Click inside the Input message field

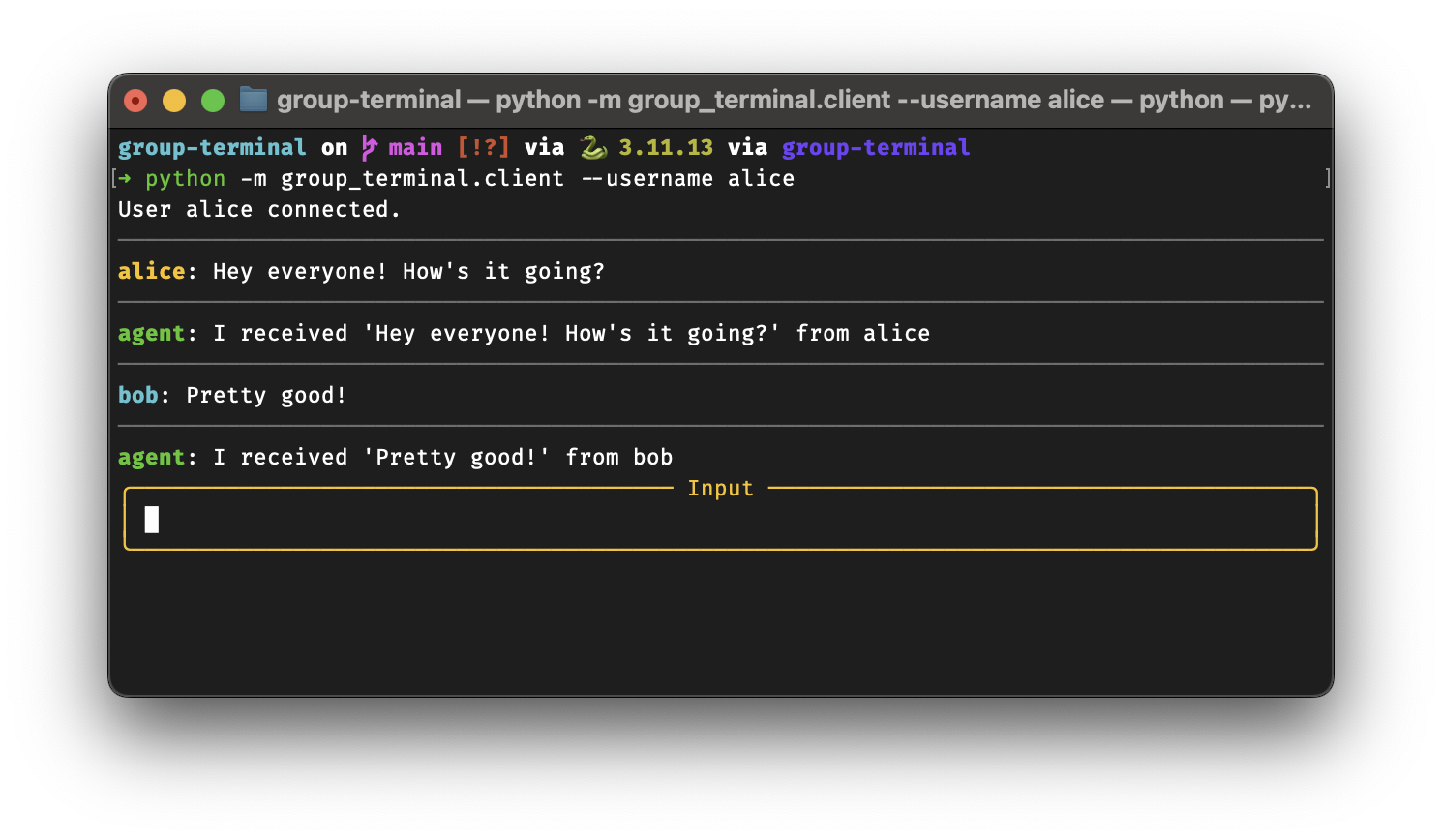(x=720, y=520)
